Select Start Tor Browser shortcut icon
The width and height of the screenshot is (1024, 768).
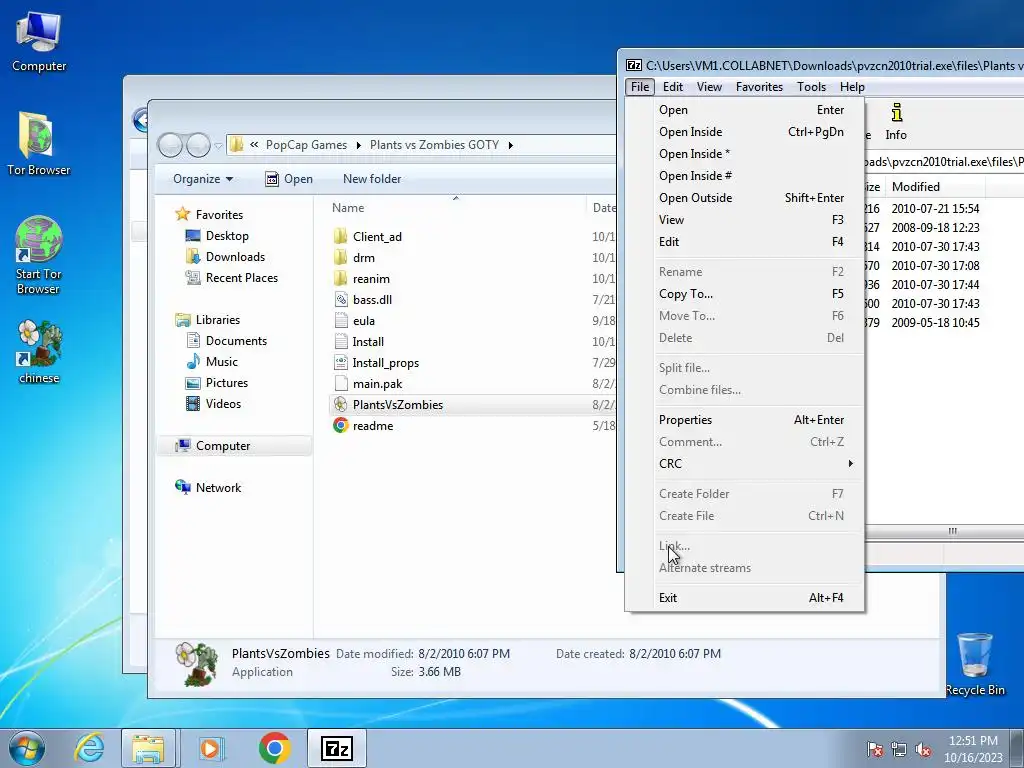(38, 255)
